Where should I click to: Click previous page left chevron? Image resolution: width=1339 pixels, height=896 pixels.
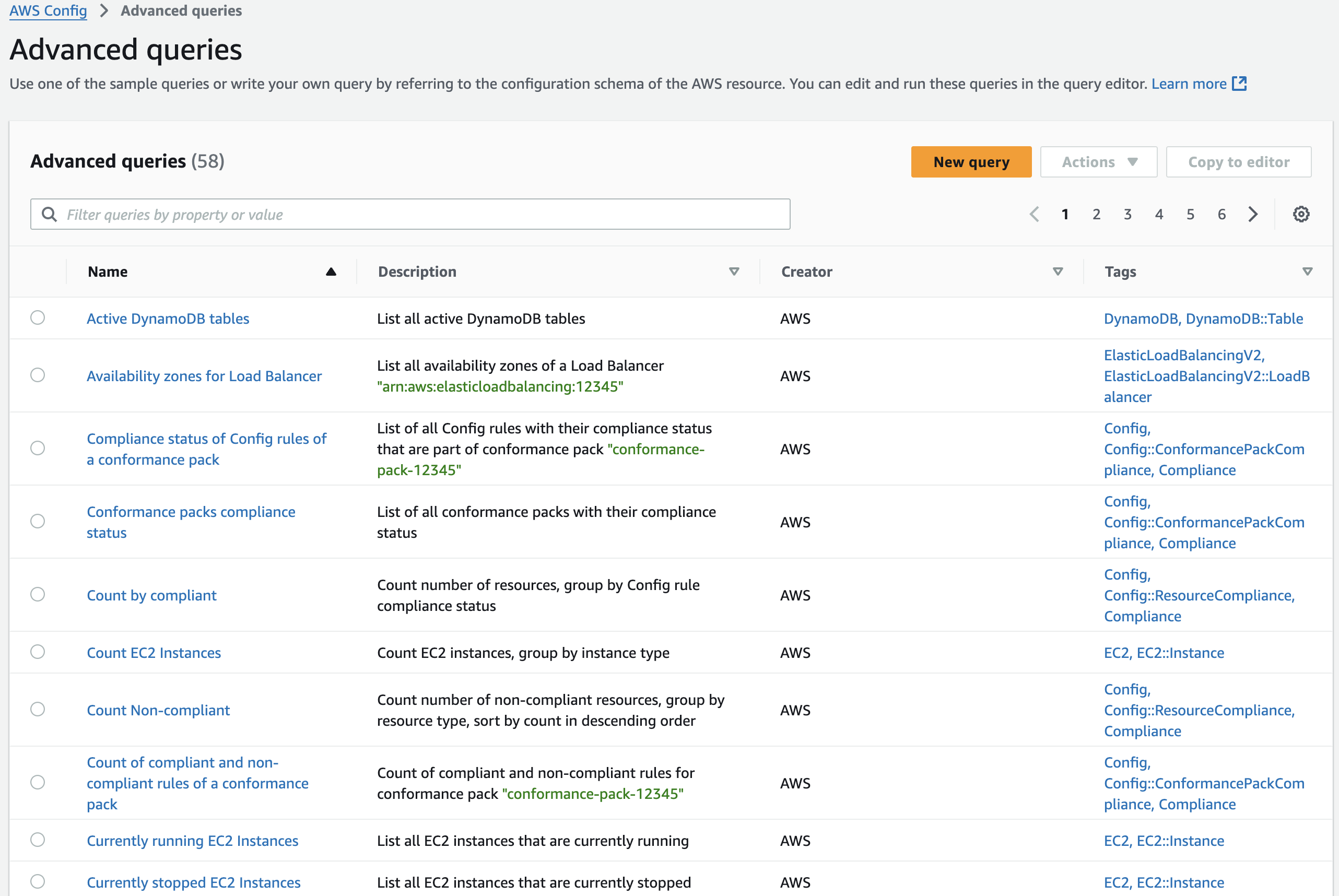coord(1034,214)
